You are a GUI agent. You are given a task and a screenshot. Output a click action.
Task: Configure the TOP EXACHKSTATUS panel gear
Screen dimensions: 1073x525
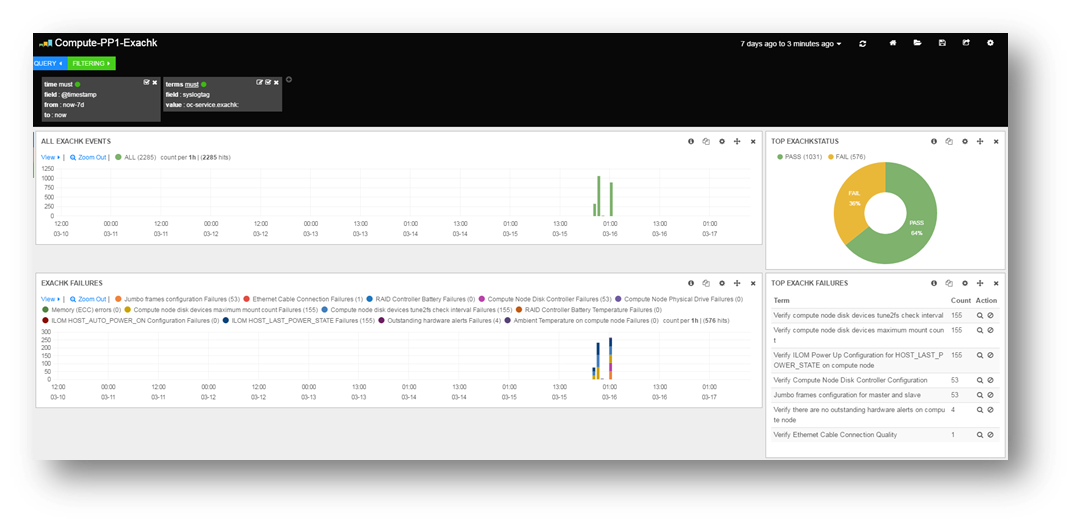pyautogui.click(x=965, y=142)
